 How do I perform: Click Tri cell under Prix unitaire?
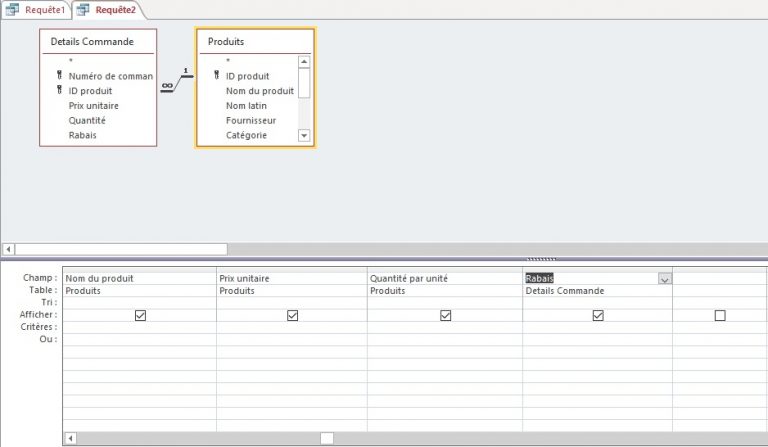[x=292, y=303]
